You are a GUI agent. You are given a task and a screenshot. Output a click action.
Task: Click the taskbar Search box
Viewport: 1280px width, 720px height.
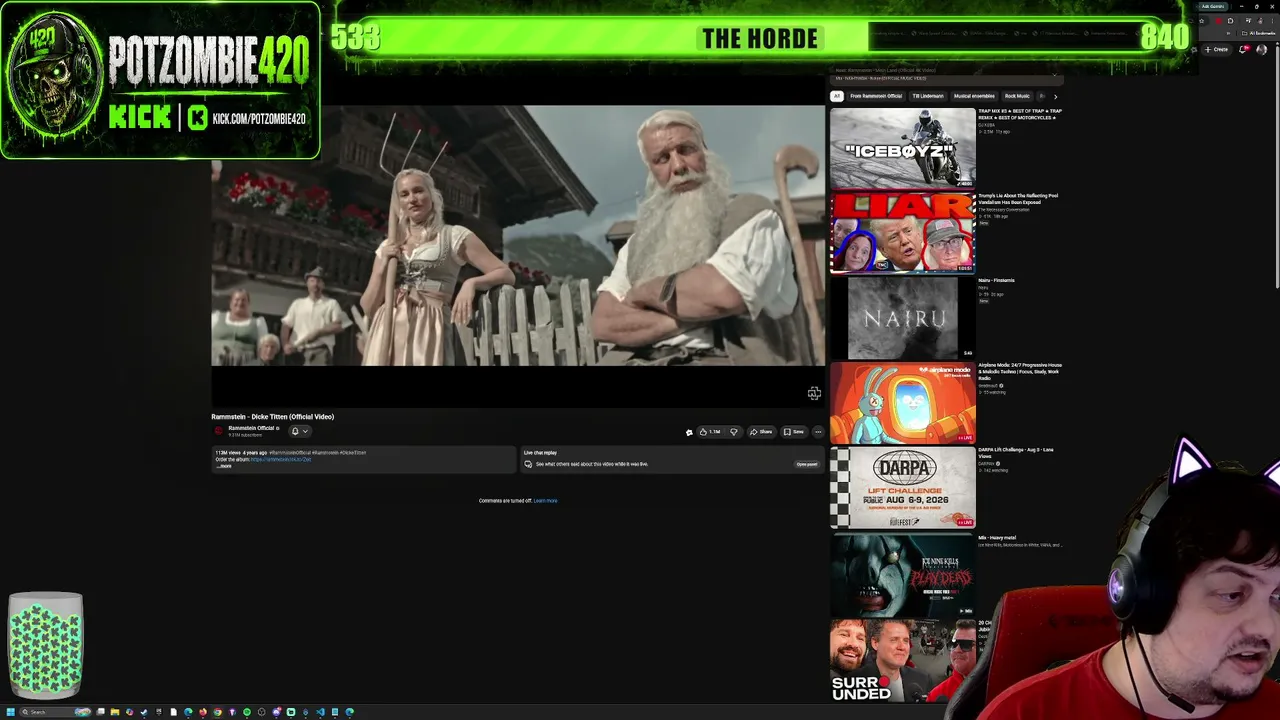pyautogui.click(x=55, y=712)
